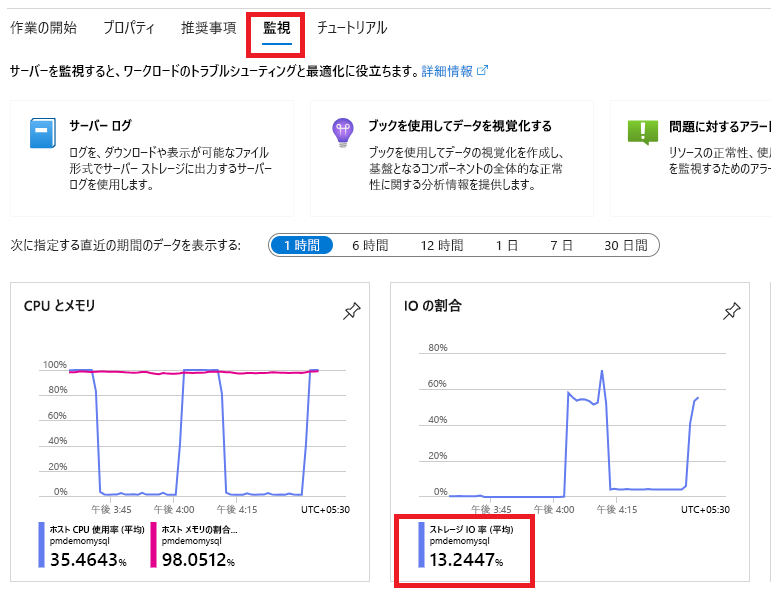The height and width of the screenshot is (605, 779).
Task: Click the blue ストレージ IO 率 legend swatch
Action: (421, 545)
